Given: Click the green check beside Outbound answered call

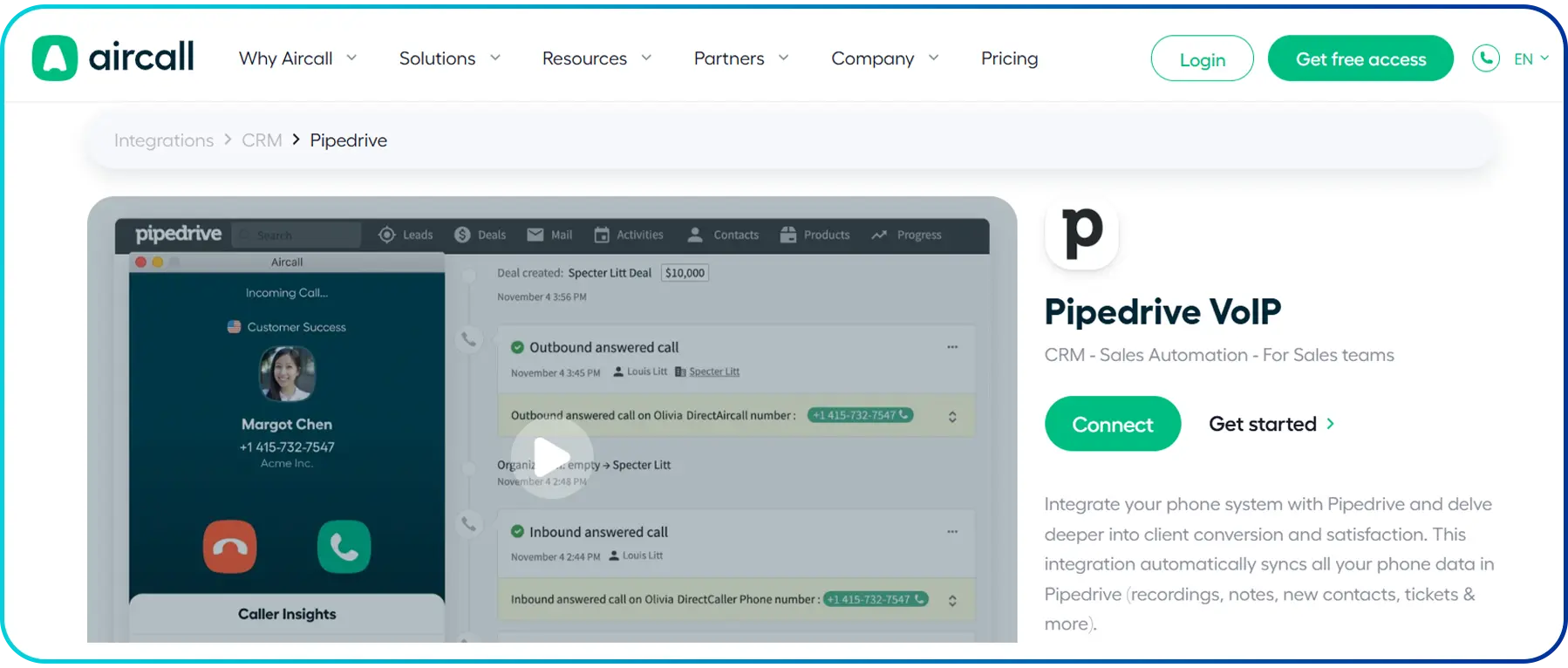Looking at the screenshot, I should (517, 347).
